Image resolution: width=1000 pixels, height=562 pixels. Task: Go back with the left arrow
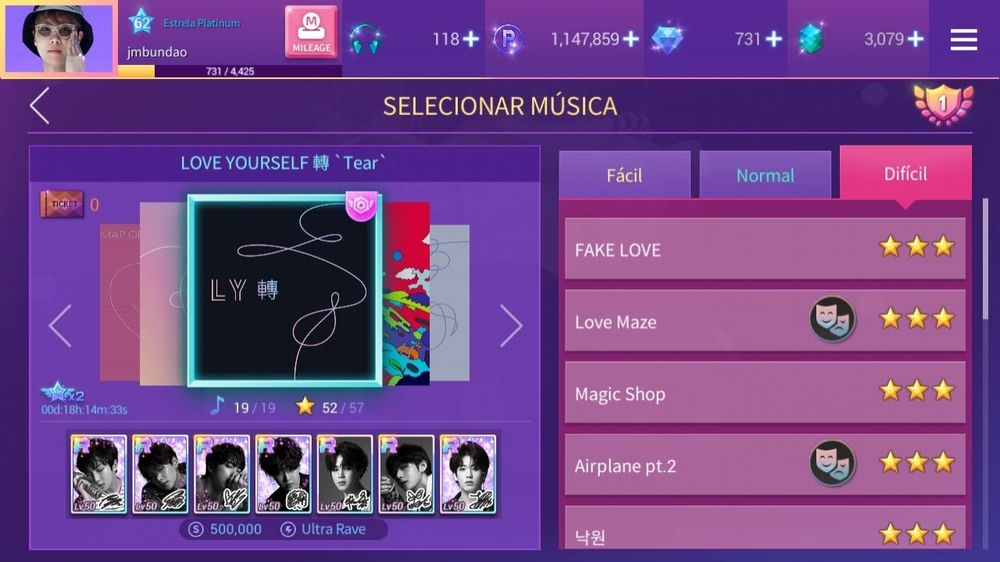40,105
